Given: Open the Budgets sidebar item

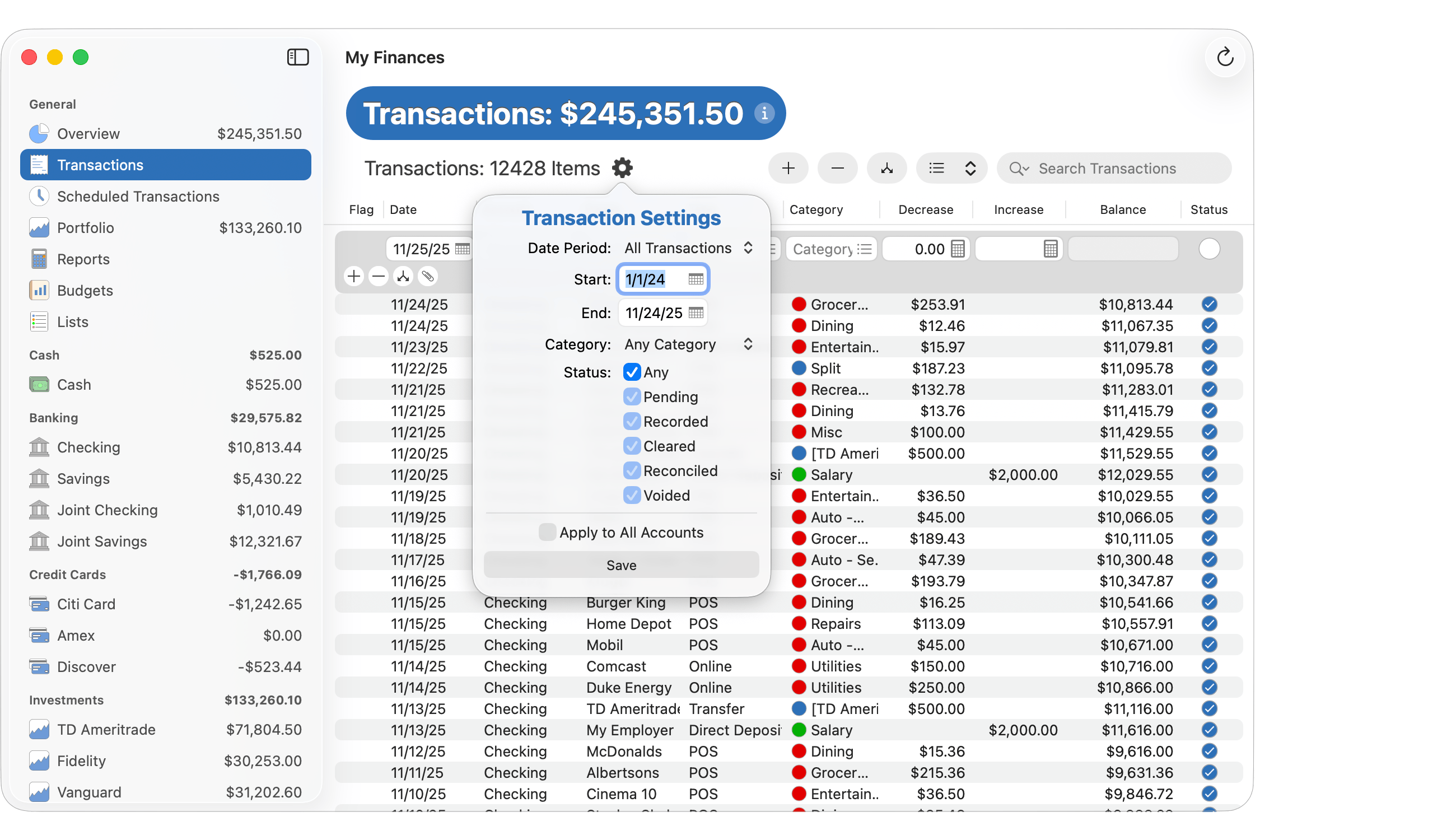Looking at the screenshot, I should [85, 290].
